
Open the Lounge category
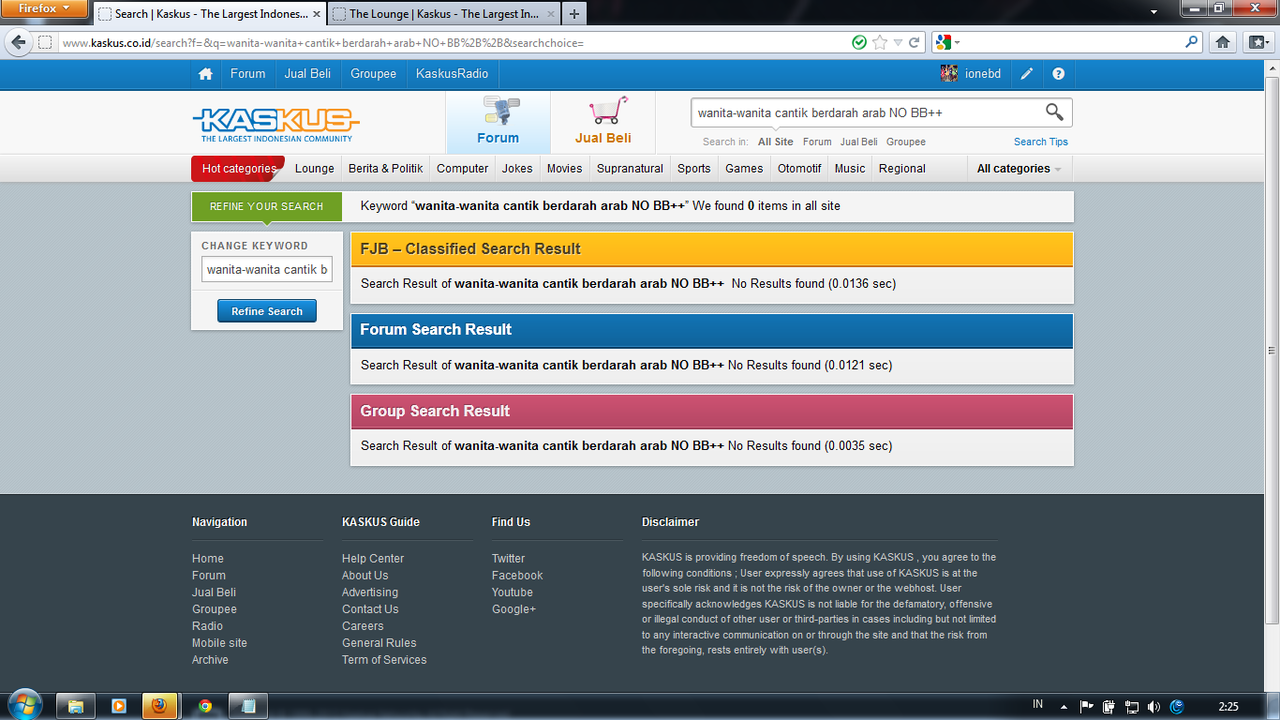click(x=314, y=169)
